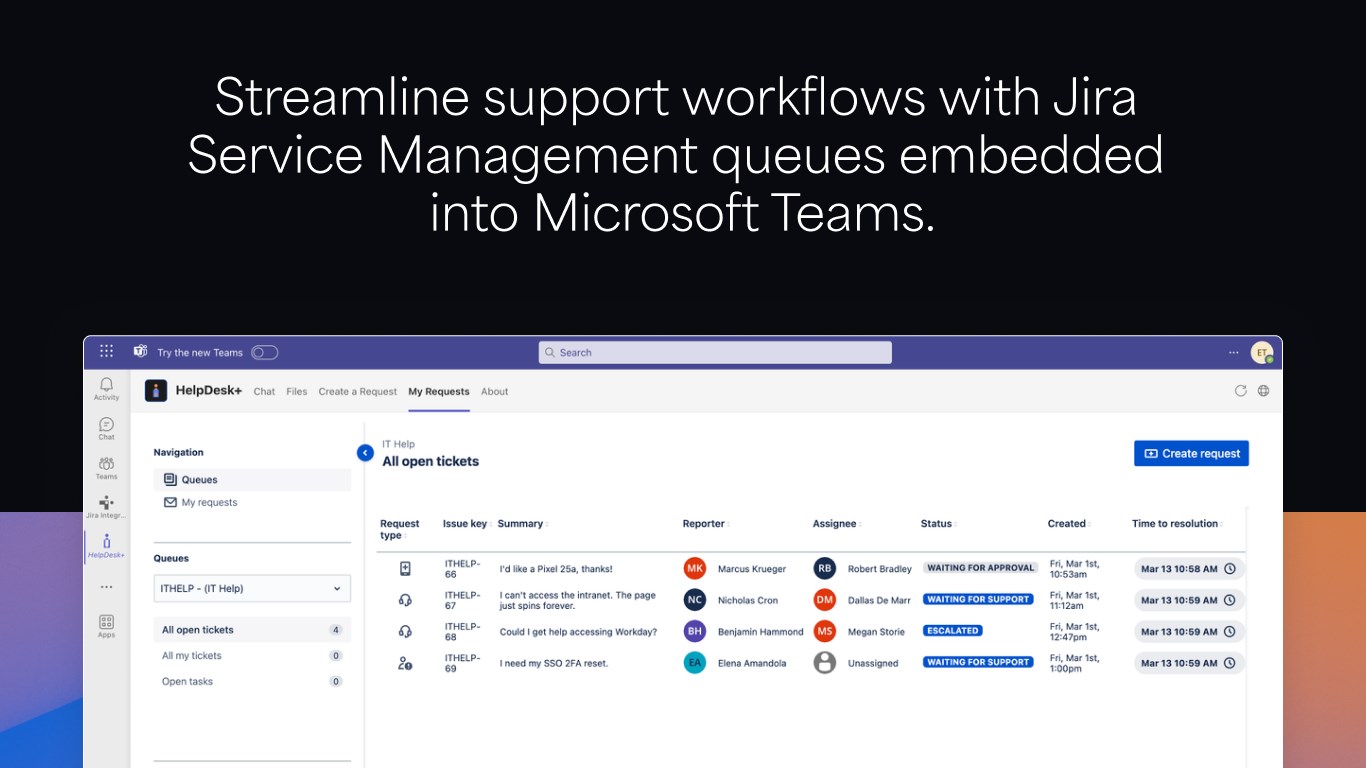Collapse the navigation panel with the arrow
1366x768 pixels.
365,453
